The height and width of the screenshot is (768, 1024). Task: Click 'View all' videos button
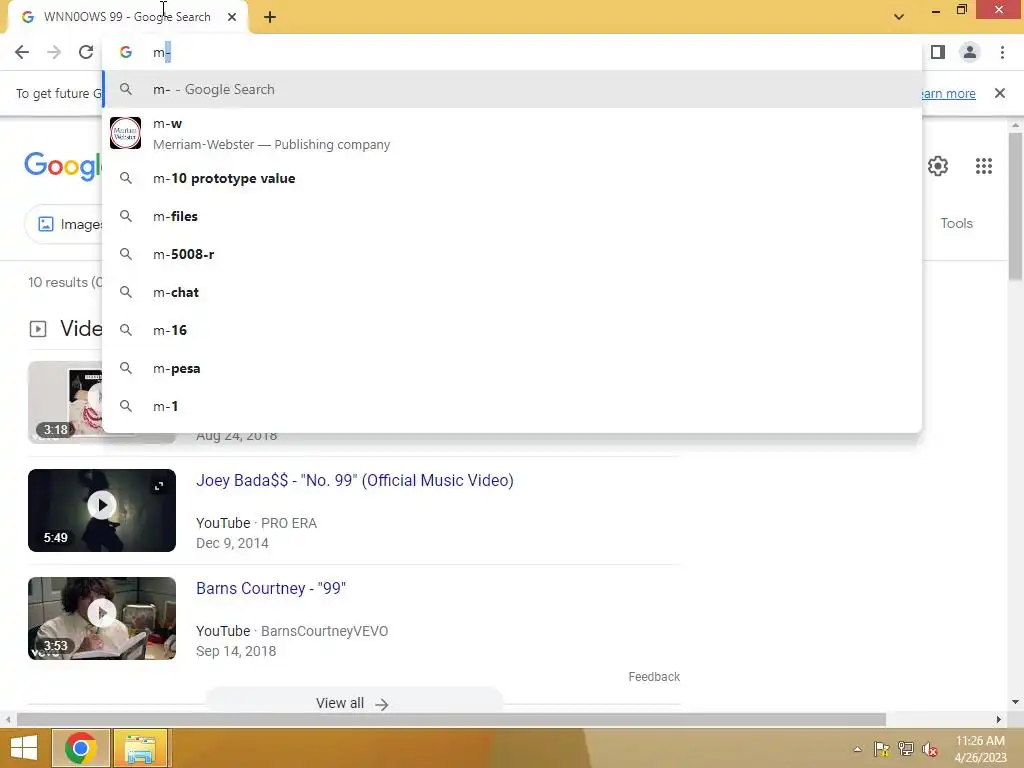(x=353, y=703)
